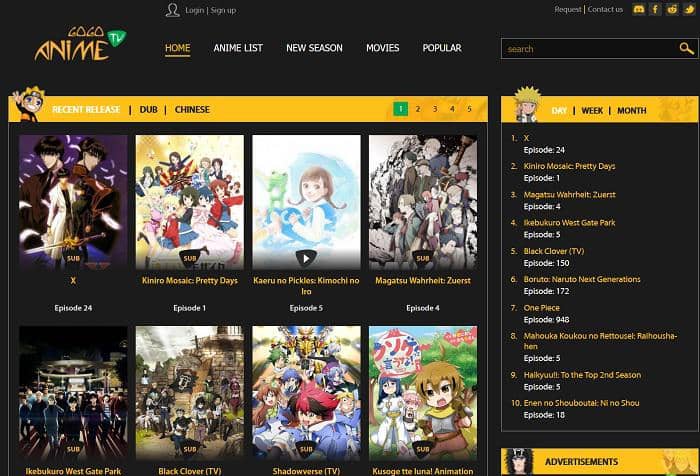Click SUB badge on Ikebukuro West Gate Park poster
Viewport: 700px width, 476px height.
point(73,449)
